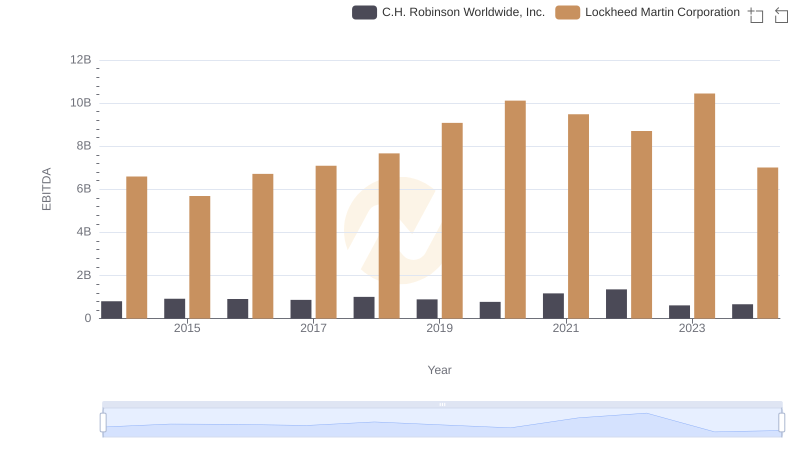Select the 2019 Lockheed Martin bar
Image resolution: width=800 pixels, height=461 pixels.
click(452, 221)
